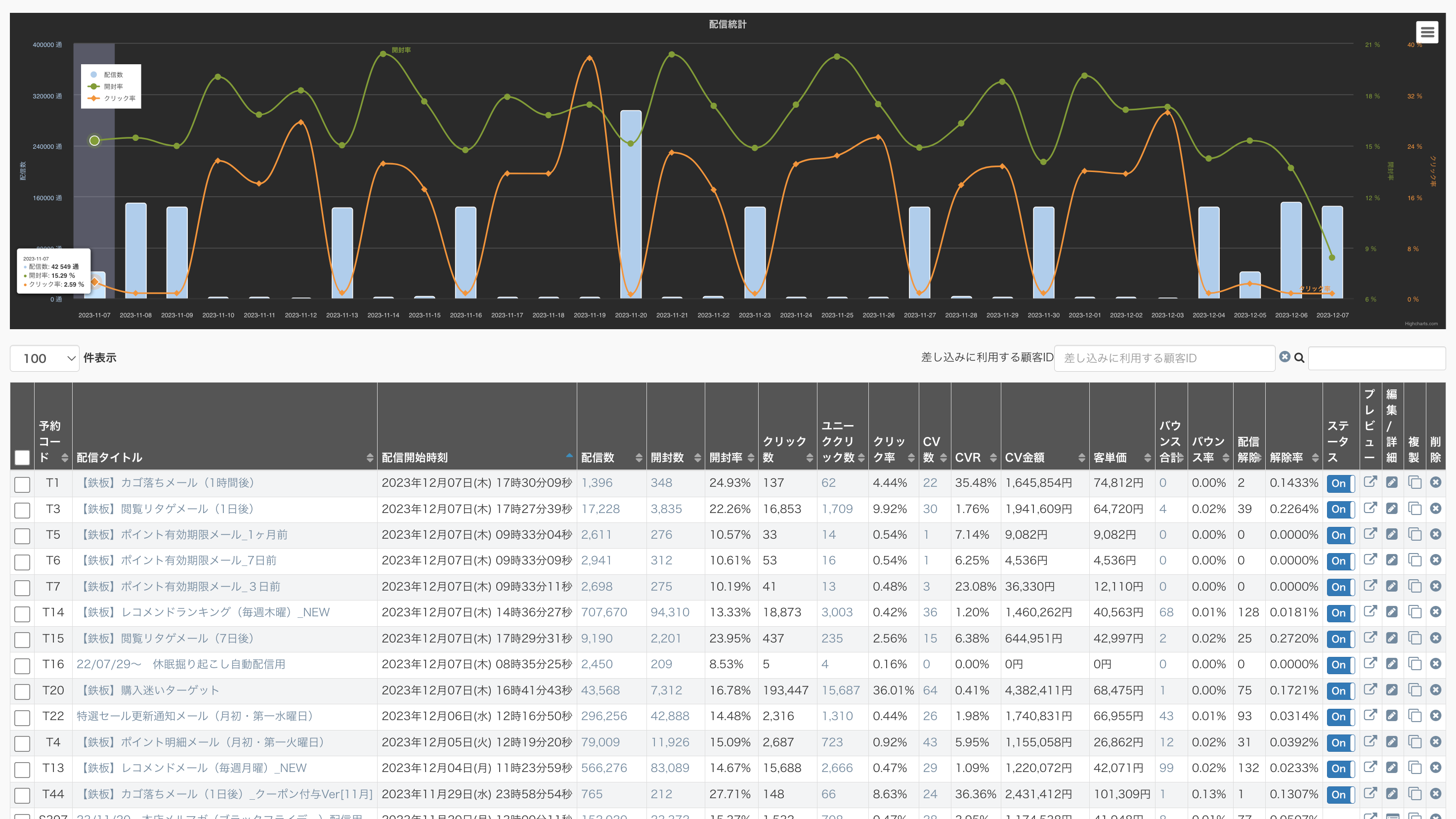
Task: Delete the T1 delivery row
Action: click(x=1436, y=482)
